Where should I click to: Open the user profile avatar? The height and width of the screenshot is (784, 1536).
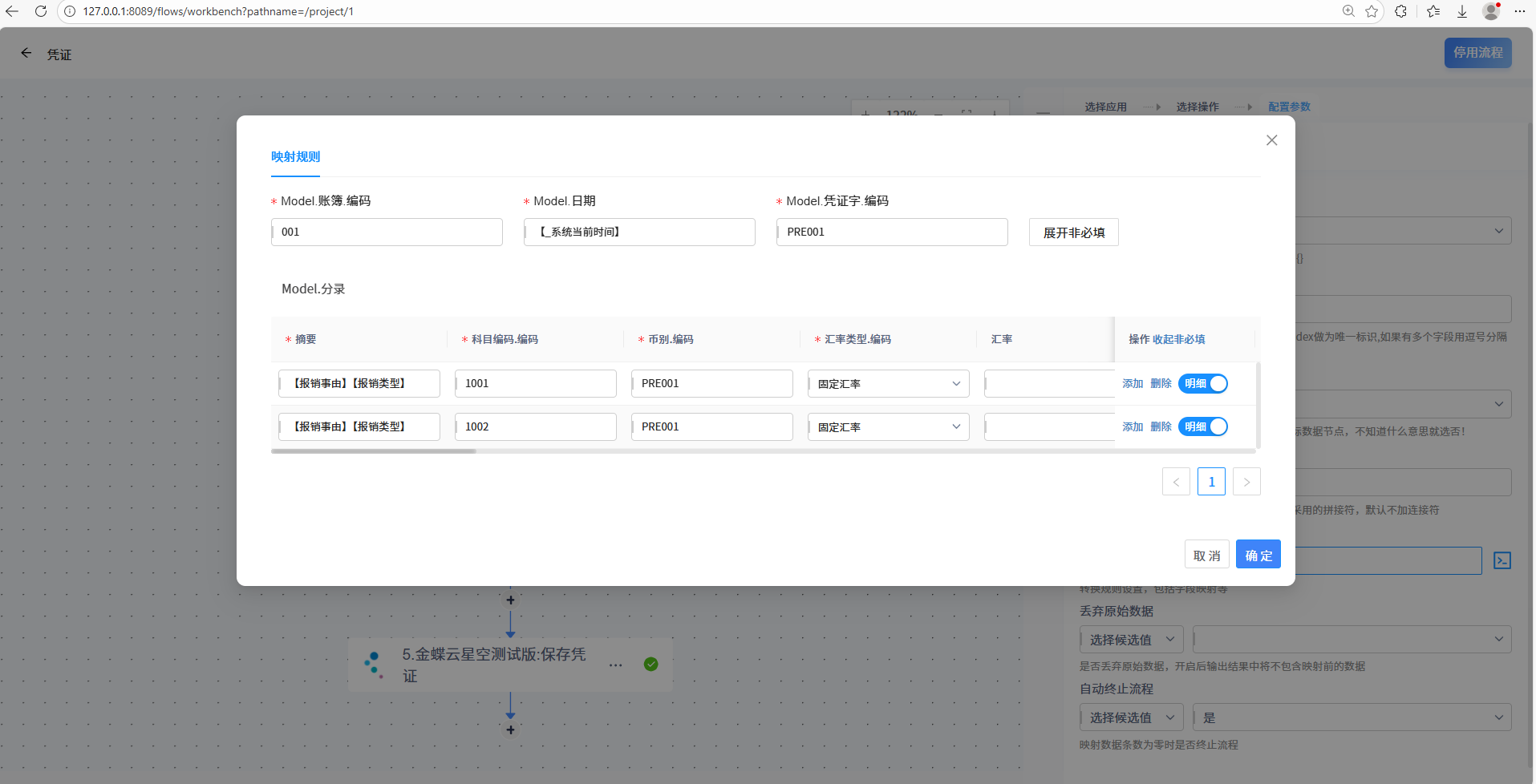coord(1491,11)
